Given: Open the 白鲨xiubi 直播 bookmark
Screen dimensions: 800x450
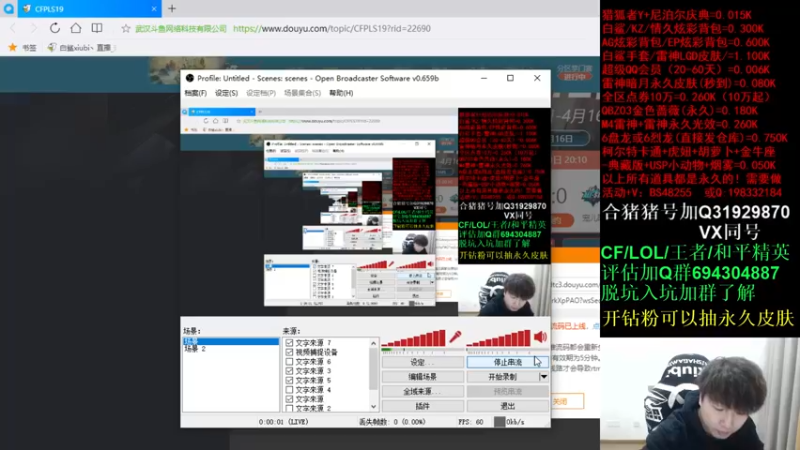Looking at the screenshot, I should click(81, 47).
